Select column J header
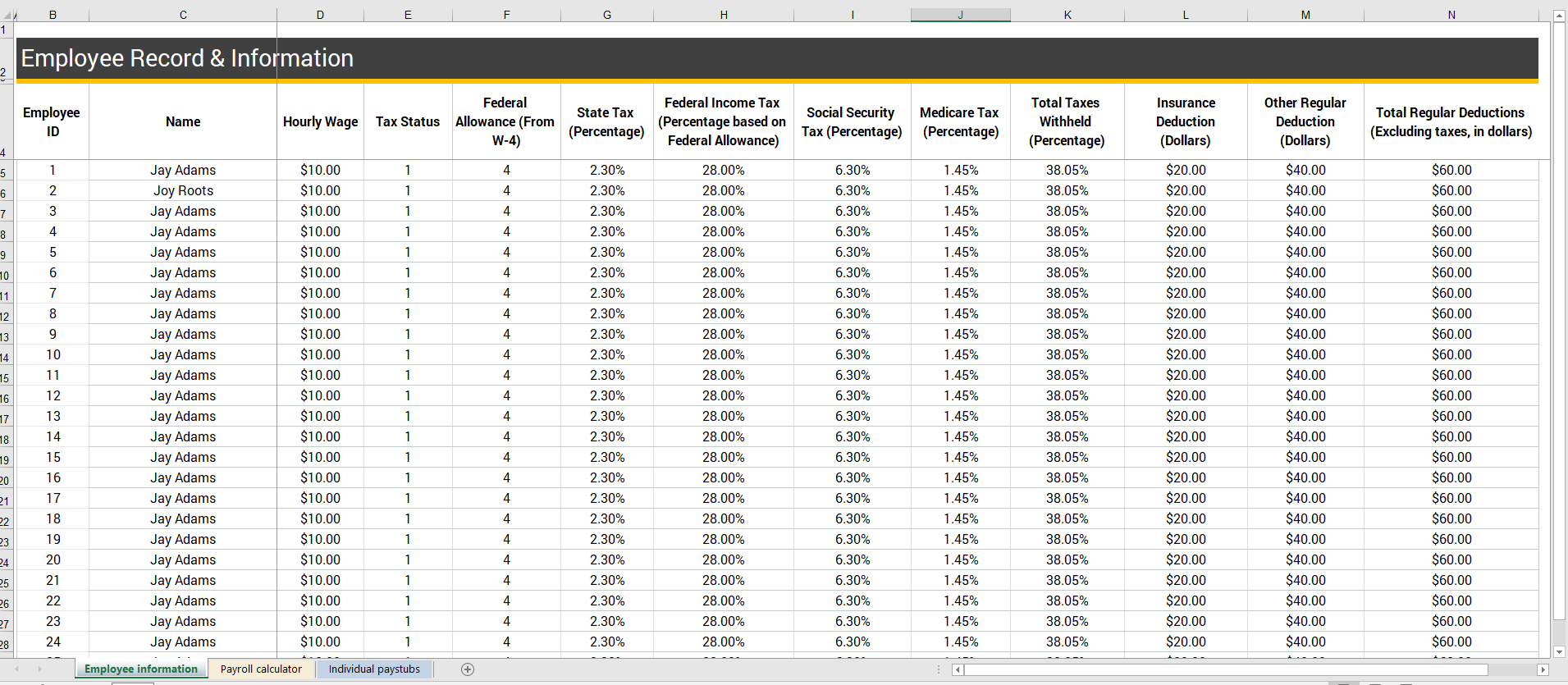 (x=960, y=15)
